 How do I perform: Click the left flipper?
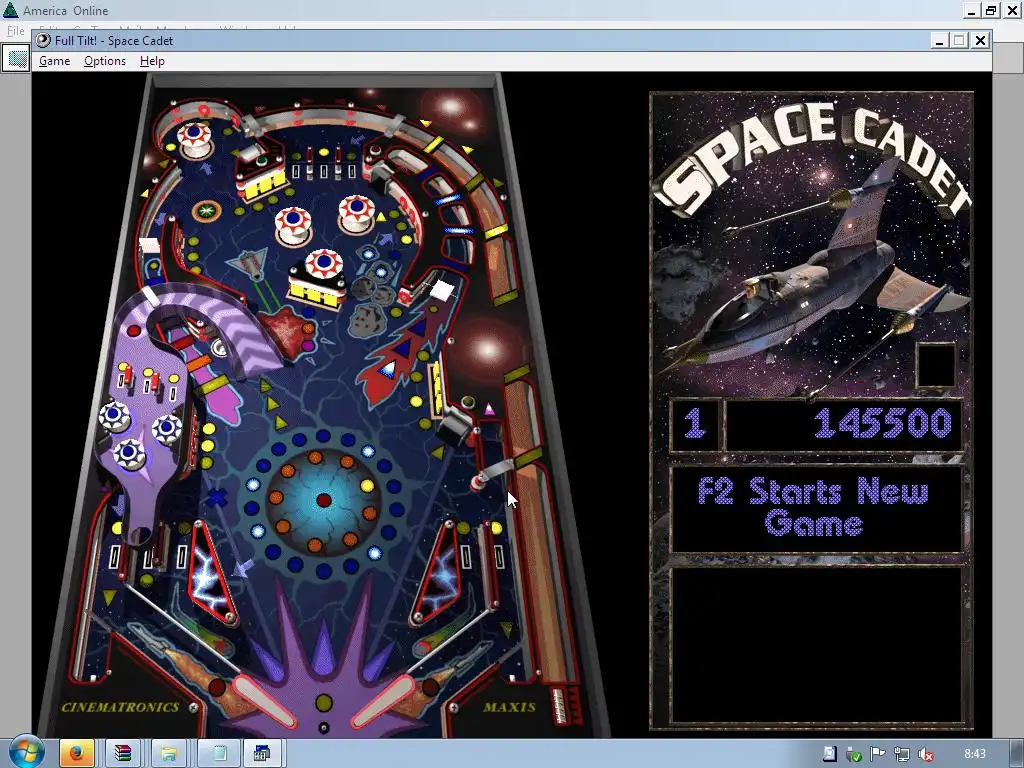click(x=266, y=701)
